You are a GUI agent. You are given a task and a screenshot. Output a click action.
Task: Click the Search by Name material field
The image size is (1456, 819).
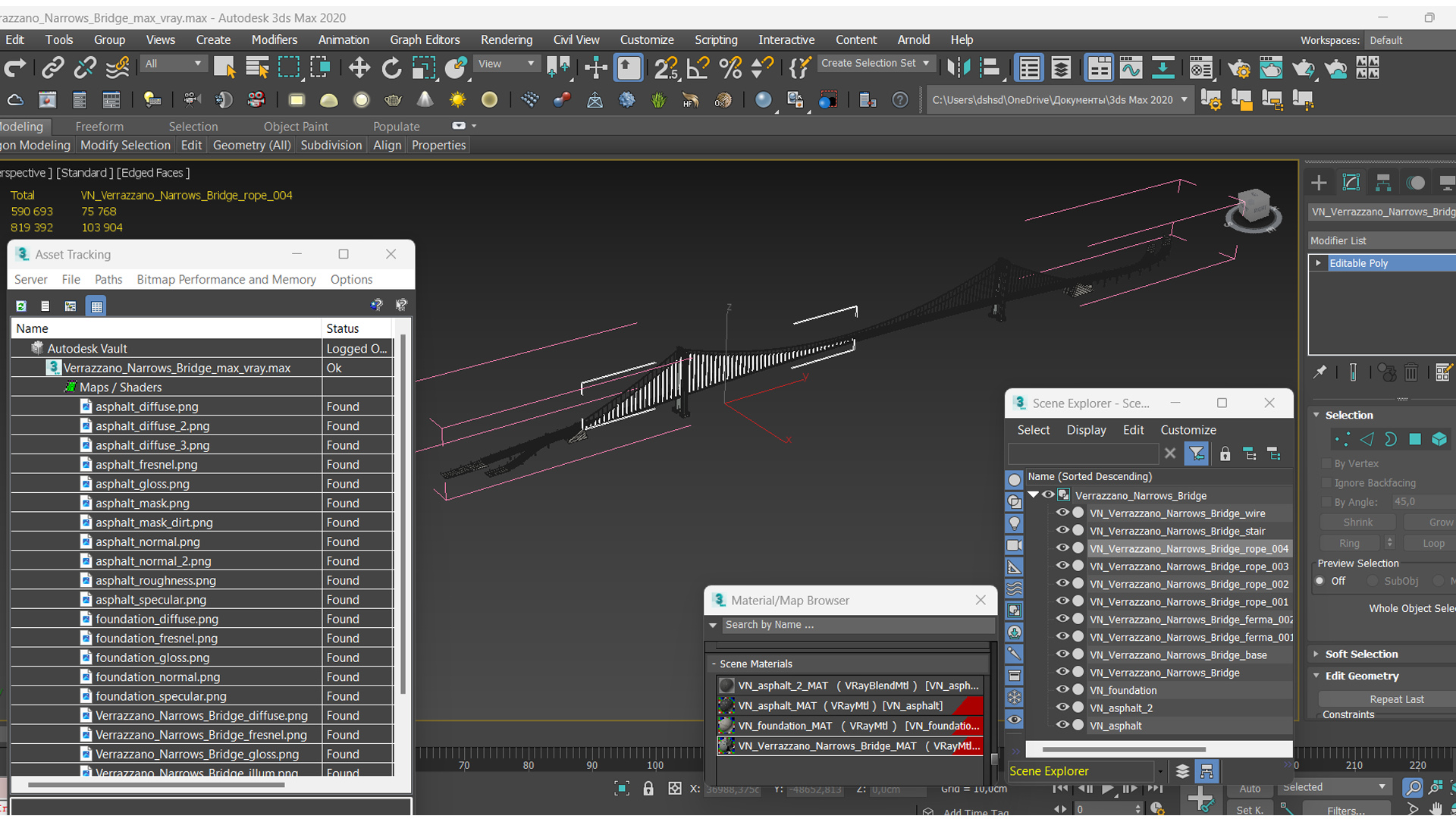[858, 625]
